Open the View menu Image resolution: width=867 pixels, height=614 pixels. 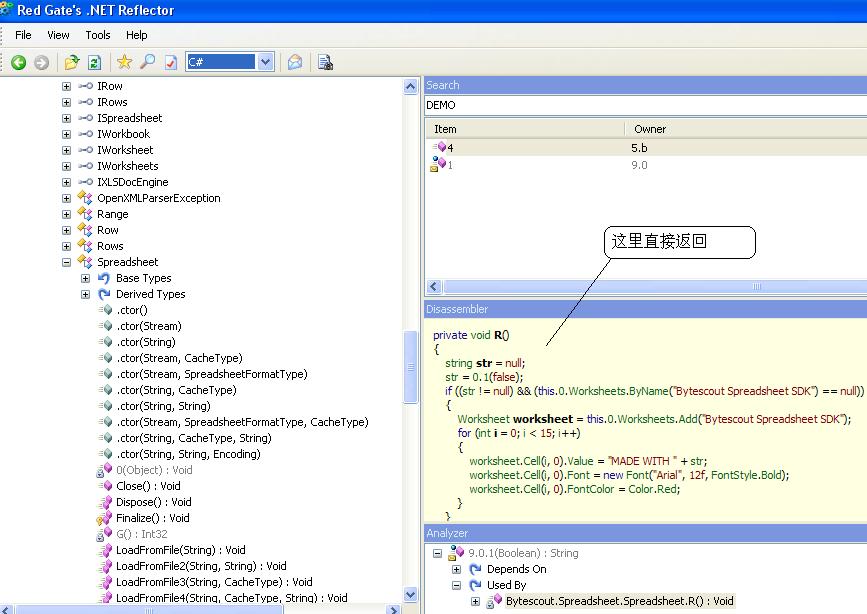click(x=58, y=35)
